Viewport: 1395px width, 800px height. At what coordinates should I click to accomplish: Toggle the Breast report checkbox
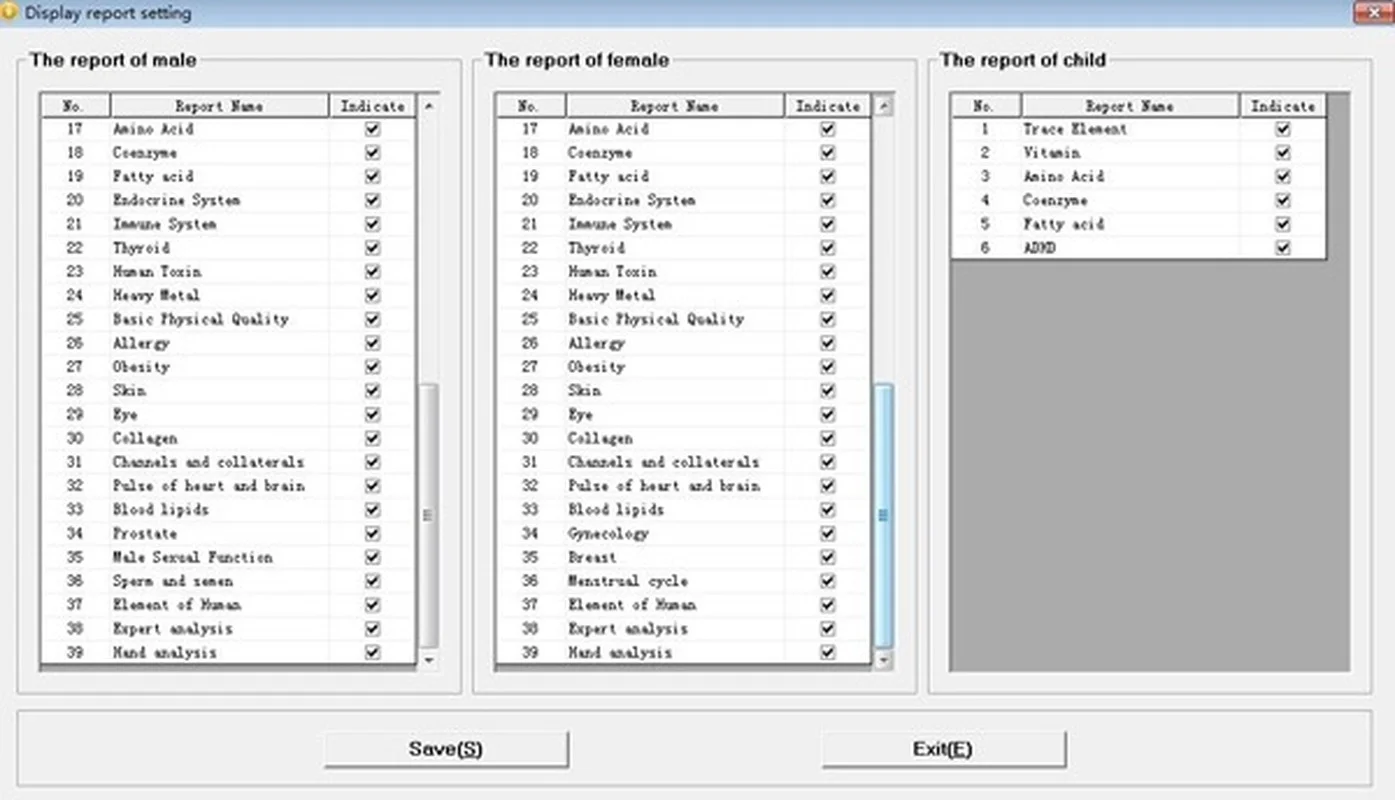pyautogui.click(x=827, y=558)
